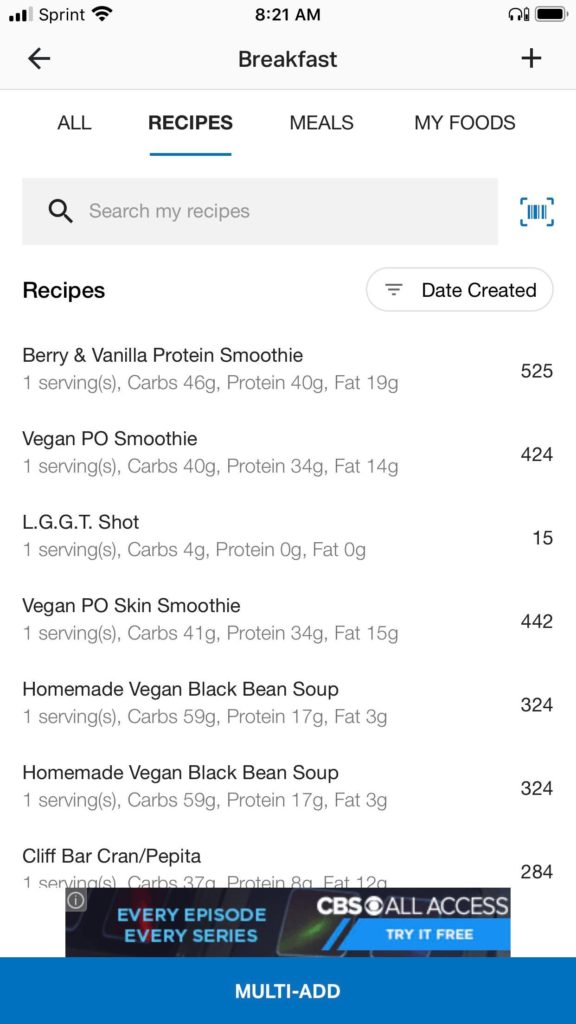Viewport: 576px width, 1024px height.
Task: Tap the search magnifier icon
Action: (x=60, y=211)
